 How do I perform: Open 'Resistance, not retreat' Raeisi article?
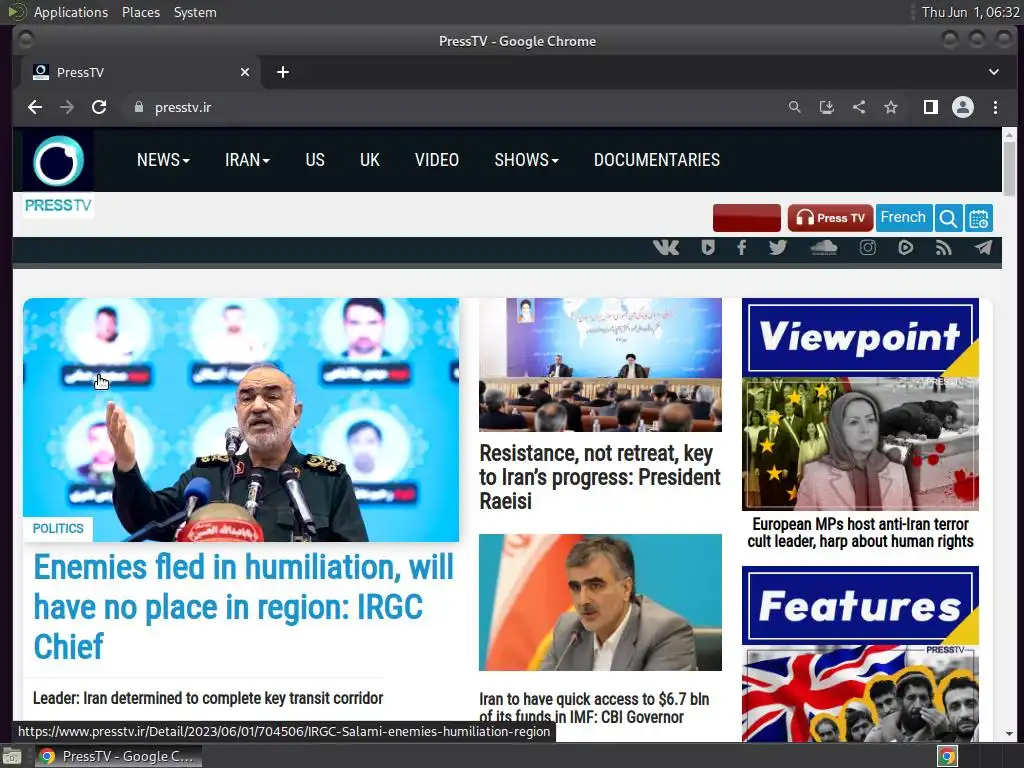coord(600,477)
